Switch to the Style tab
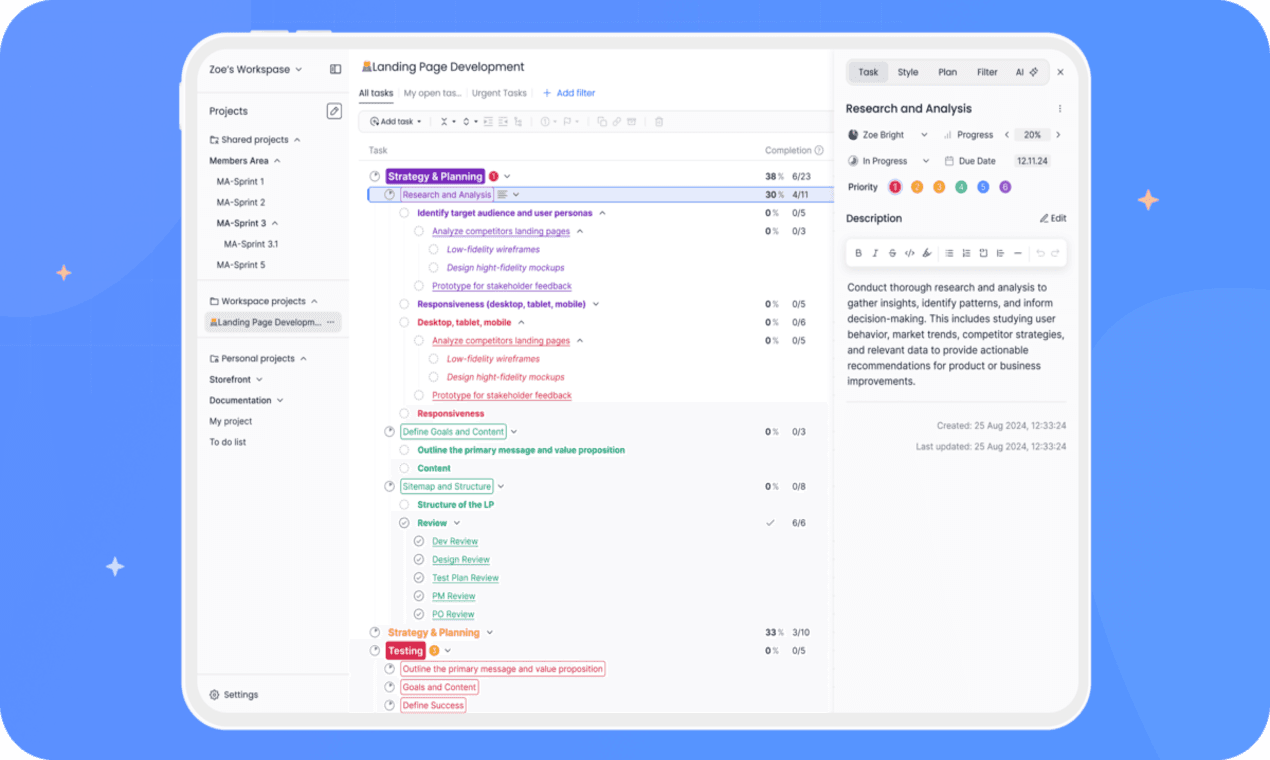 (x=907, y=72)
